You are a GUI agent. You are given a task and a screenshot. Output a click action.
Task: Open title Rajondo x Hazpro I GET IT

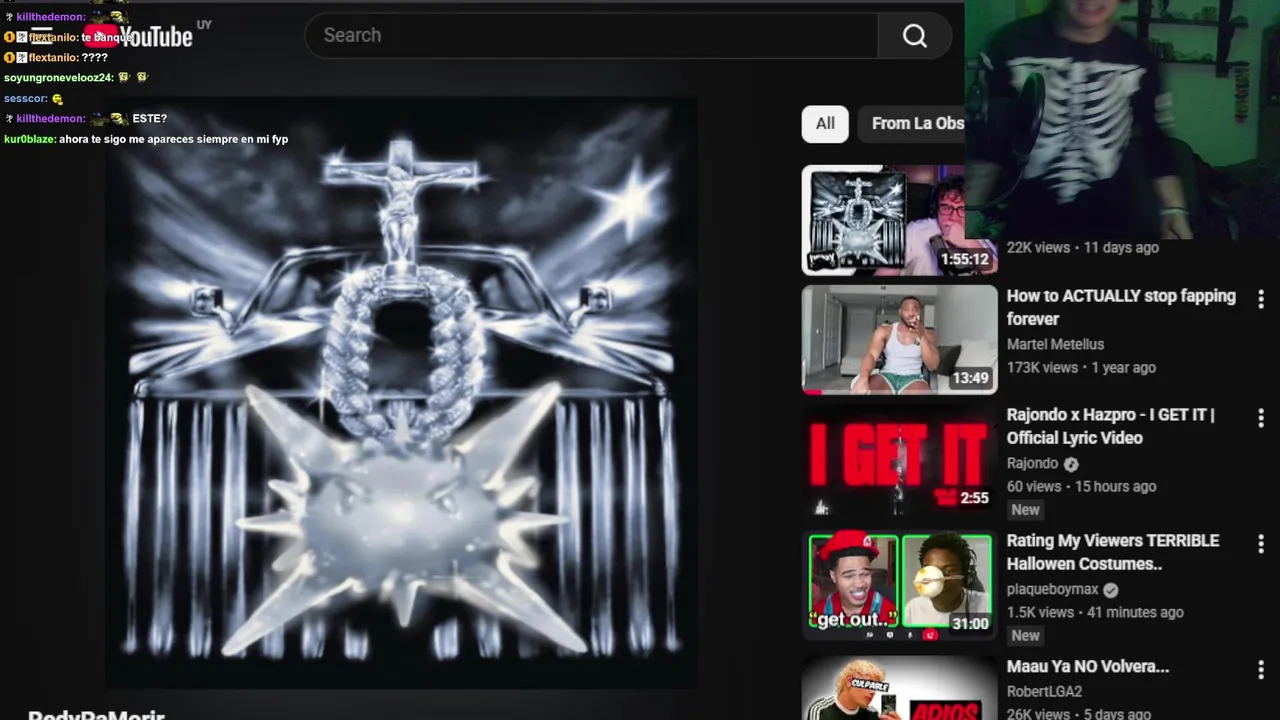tap(1110, 426)
